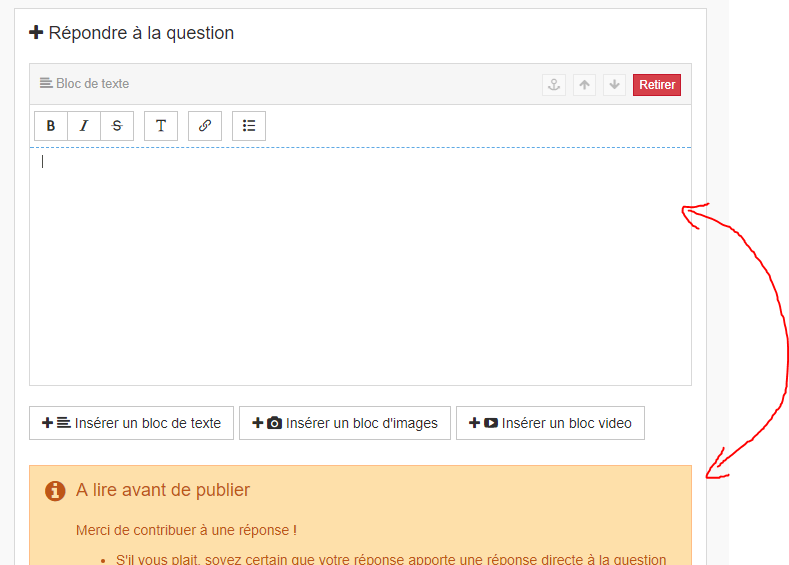
Task: Click the anchor icon on the block header
Action: [553, 85]
